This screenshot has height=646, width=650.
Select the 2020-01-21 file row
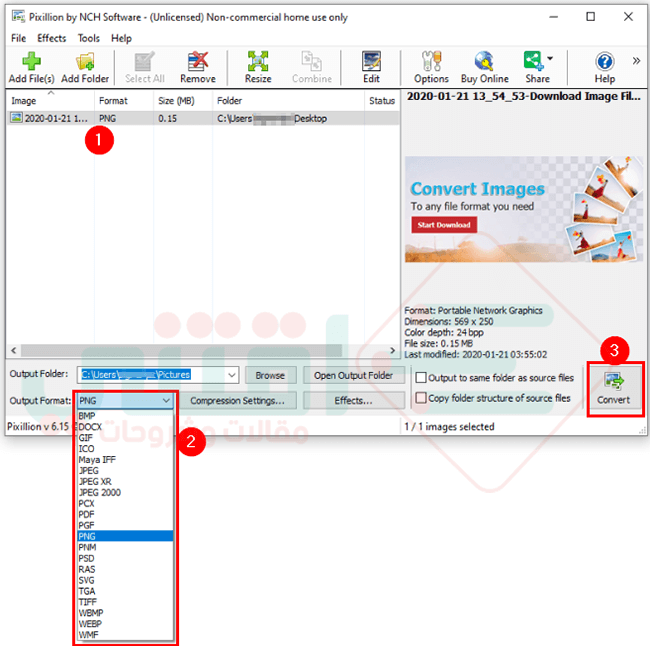pyautogui.click(x=203, y=118)
